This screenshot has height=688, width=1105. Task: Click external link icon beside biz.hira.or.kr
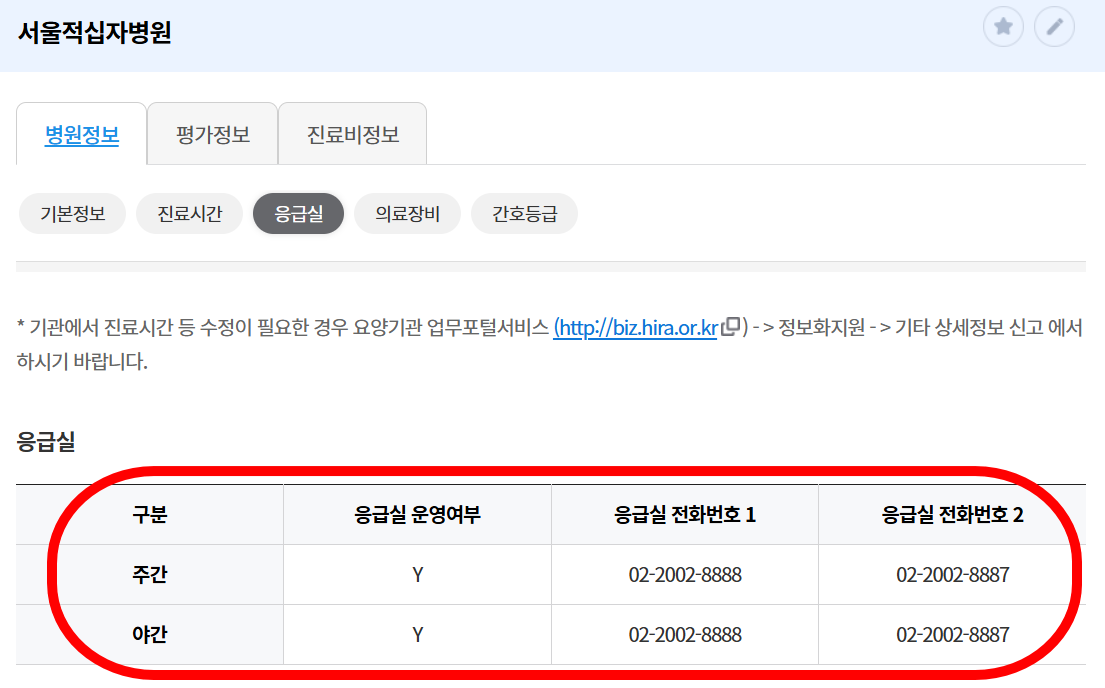click(x=731, y=326)
